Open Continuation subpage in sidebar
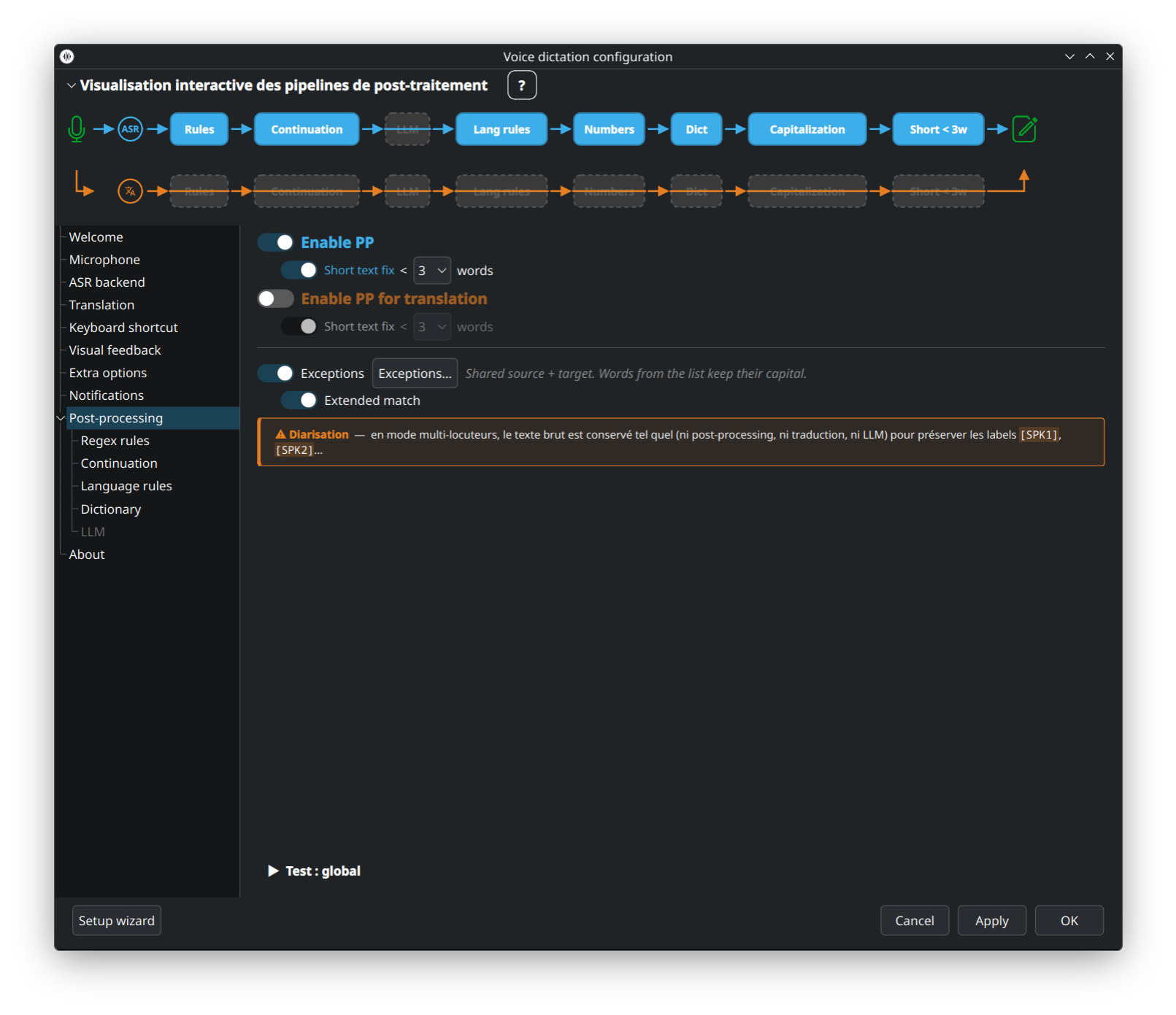Viewport: 1176px width, 1015px height. tap(119, 463)
